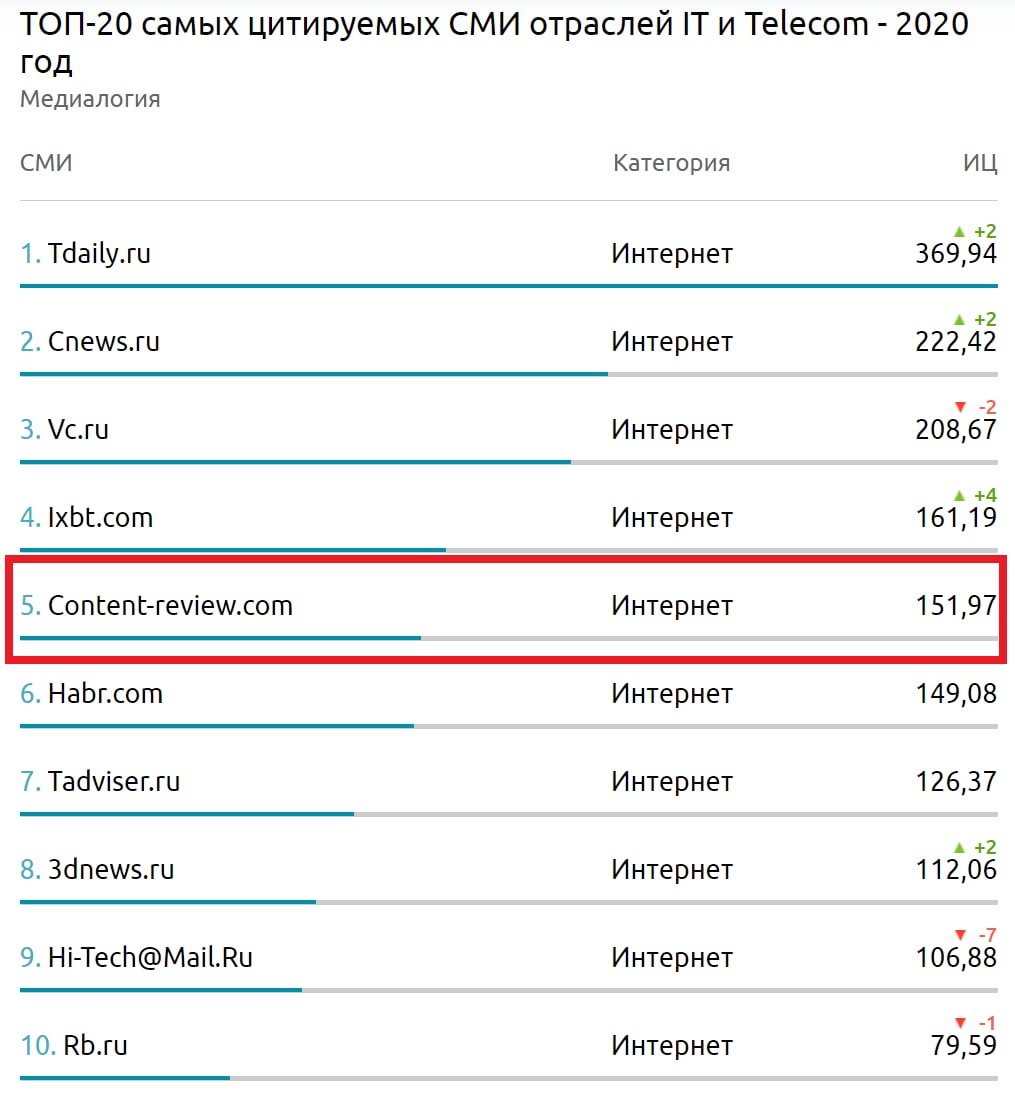
Task: Click the red down arrow above 208,67
Action: (x=960, y=407)
